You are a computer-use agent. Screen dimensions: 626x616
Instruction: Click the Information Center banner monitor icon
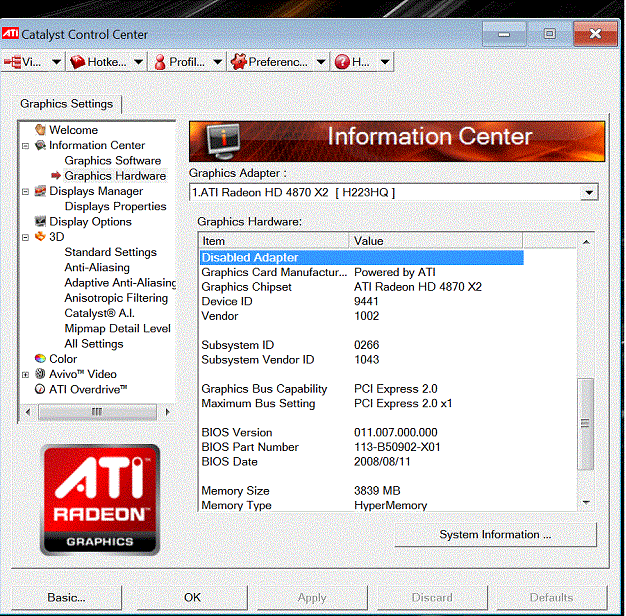(x=224, y=141)
